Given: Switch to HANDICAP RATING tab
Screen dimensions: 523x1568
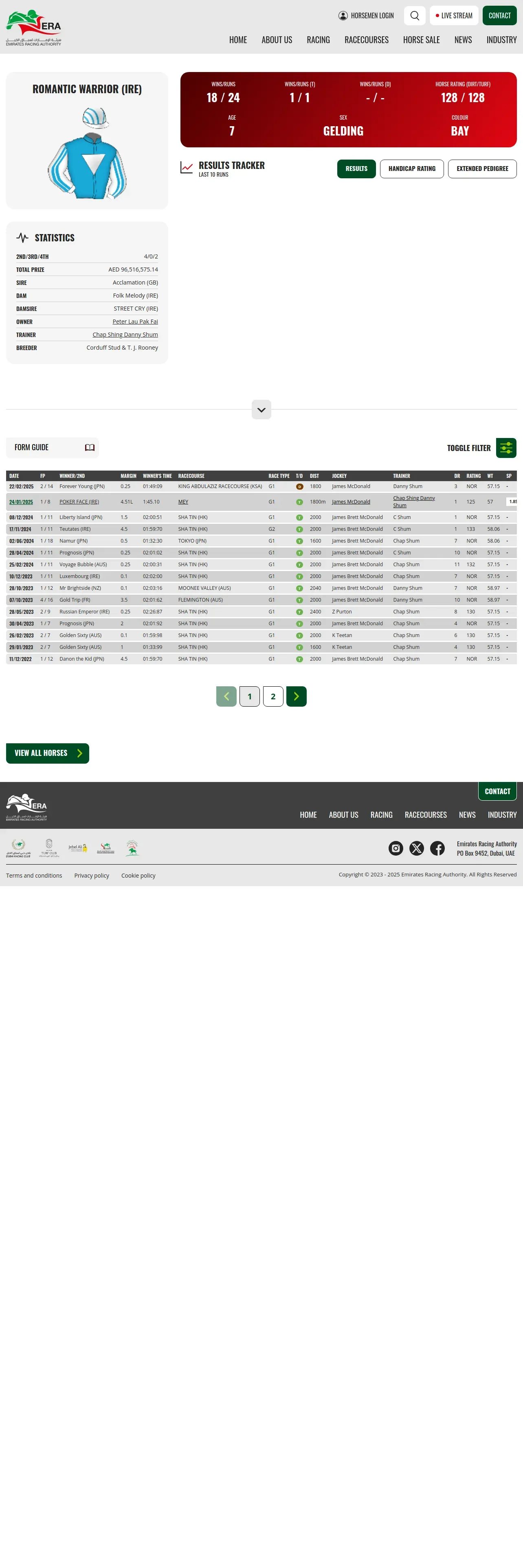Looking at the screenshot, I should coord(412,169).
